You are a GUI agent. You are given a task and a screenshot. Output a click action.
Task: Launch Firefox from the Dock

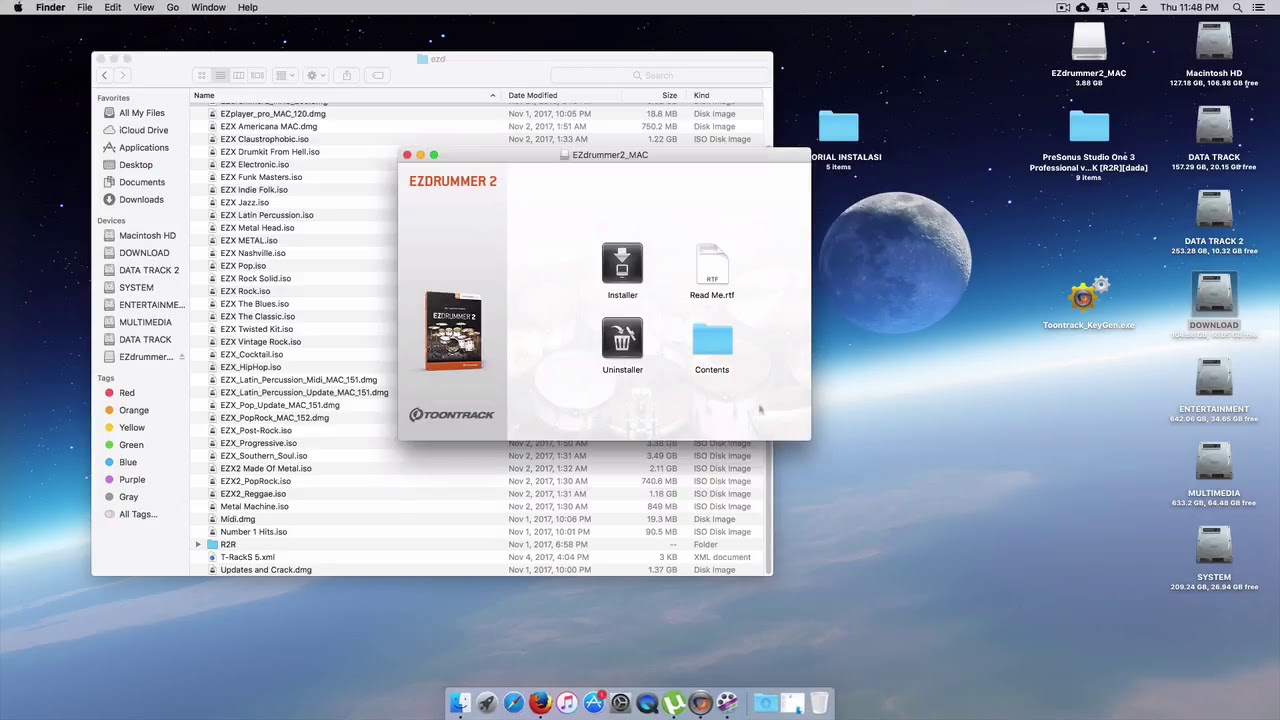coord(540,703)
